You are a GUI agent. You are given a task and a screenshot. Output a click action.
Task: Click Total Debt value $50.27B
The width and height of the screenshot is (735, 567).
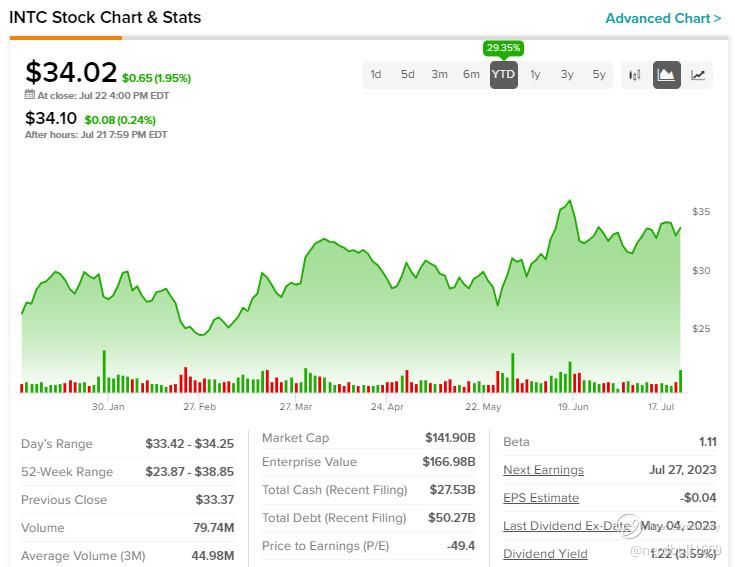(452, 518)
